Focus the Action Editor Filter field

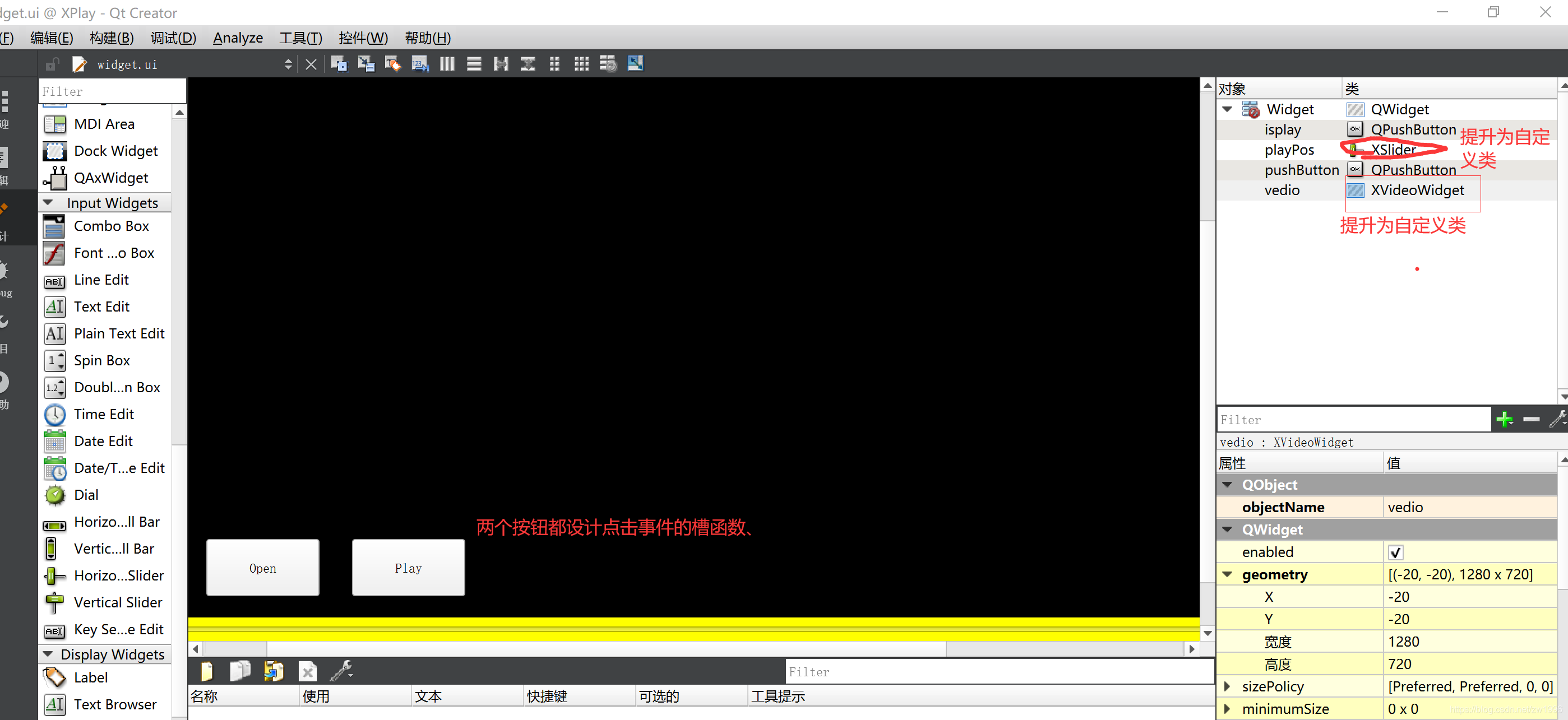pyautogui.click(x=999, y=672)
